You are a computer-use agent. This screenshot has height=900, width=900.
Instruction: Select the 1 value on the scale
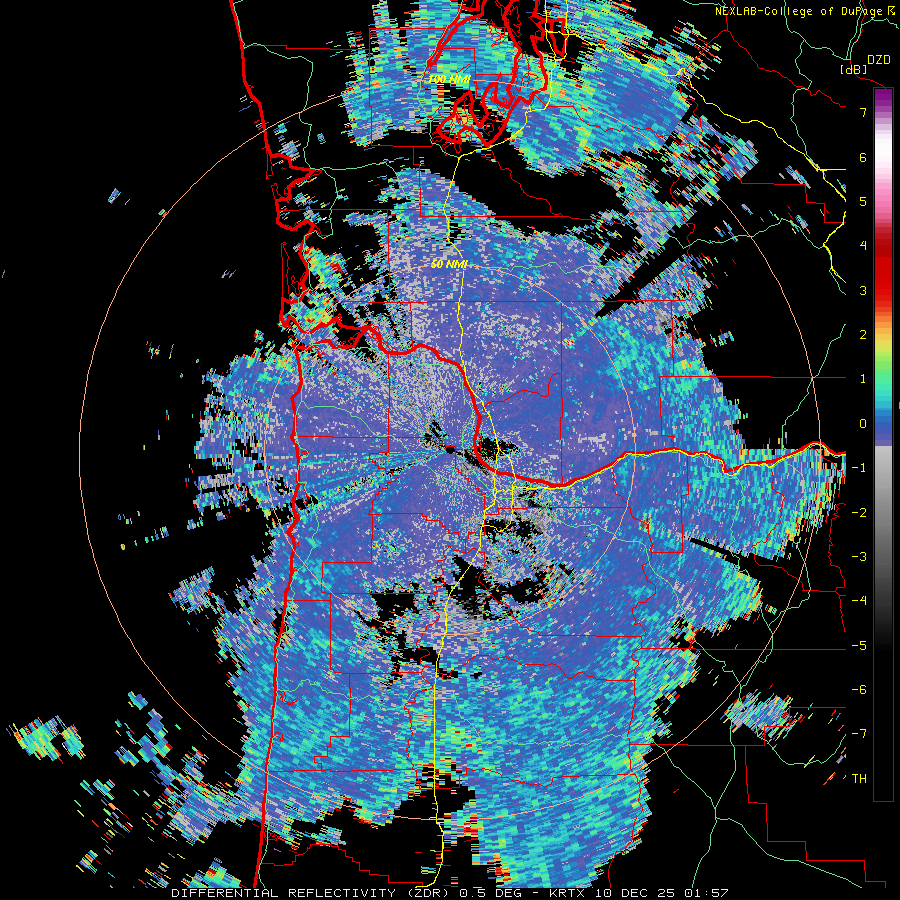pos(863,379)
